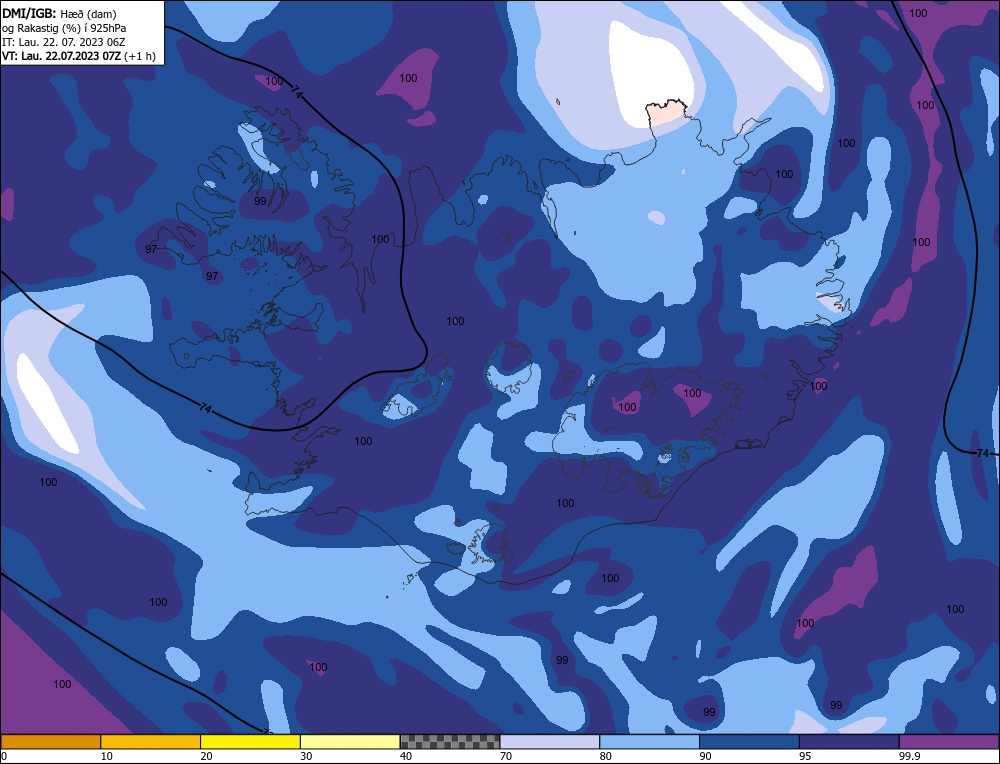Screen dimensions: 1000x764
Task: Pick the lavender 70–80 legend swatch
Action: 550,741
